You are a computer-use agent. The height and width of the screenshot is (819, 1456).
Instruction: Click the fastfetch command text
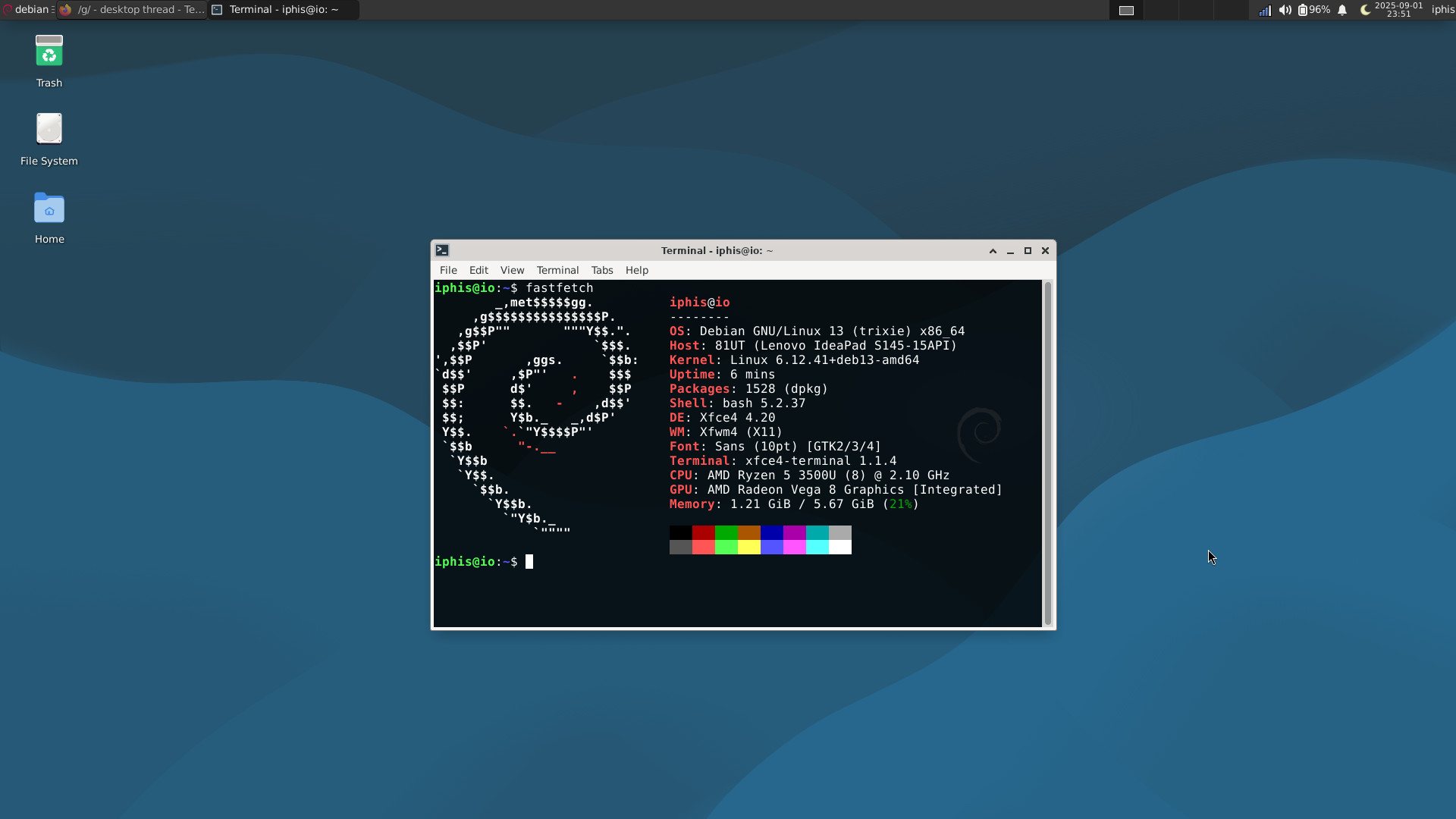pyautogui.click(x=560, y=288)
